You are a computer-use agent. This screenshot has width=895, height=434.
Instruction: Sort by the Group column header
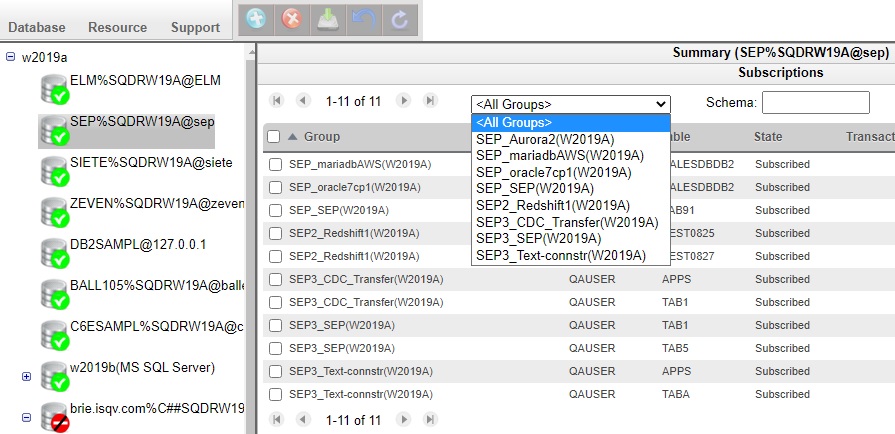(322, 137)
